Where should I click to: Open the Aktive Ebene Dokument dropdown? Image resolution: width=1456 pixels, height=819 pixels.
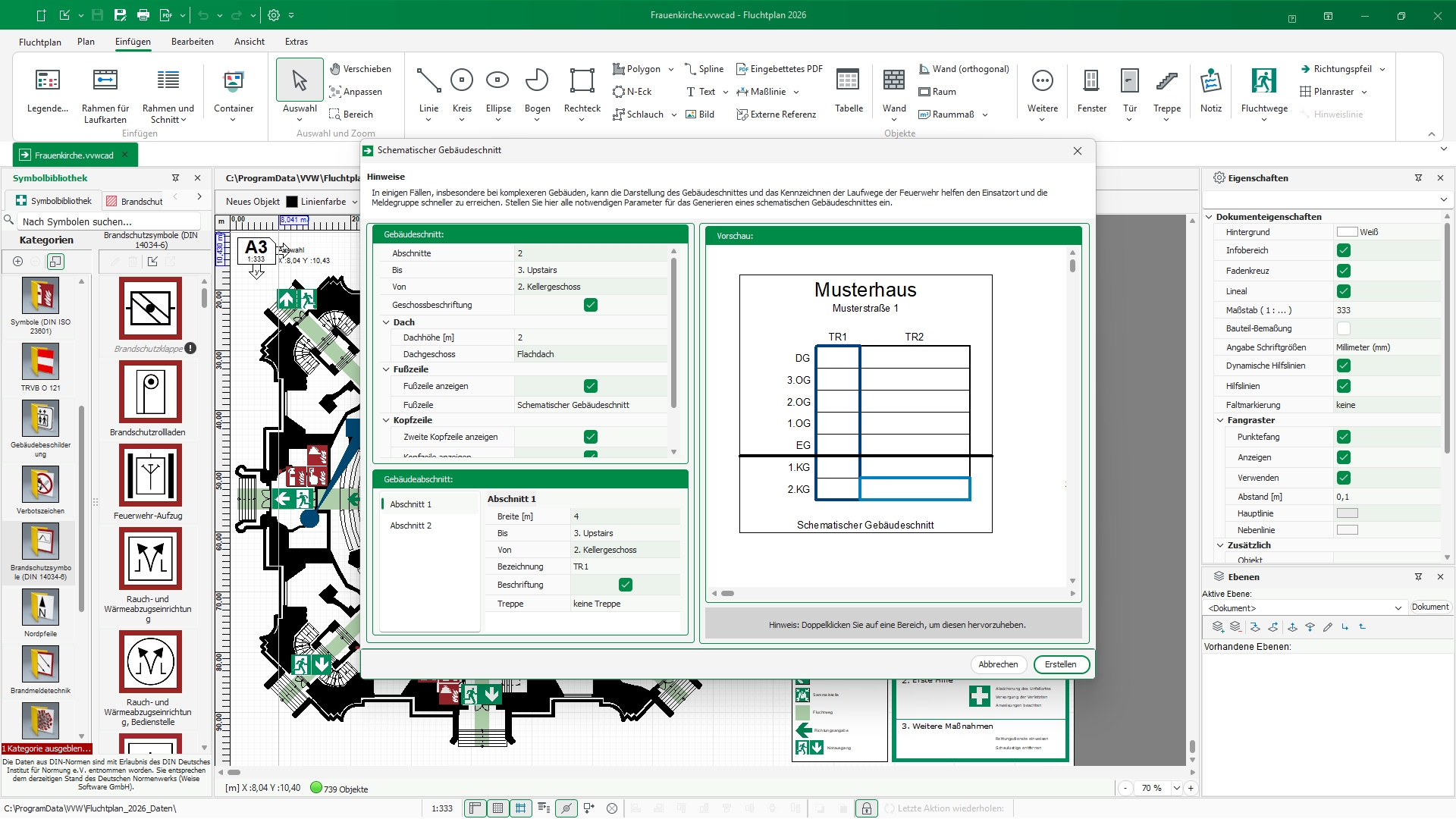point(1398,608)
